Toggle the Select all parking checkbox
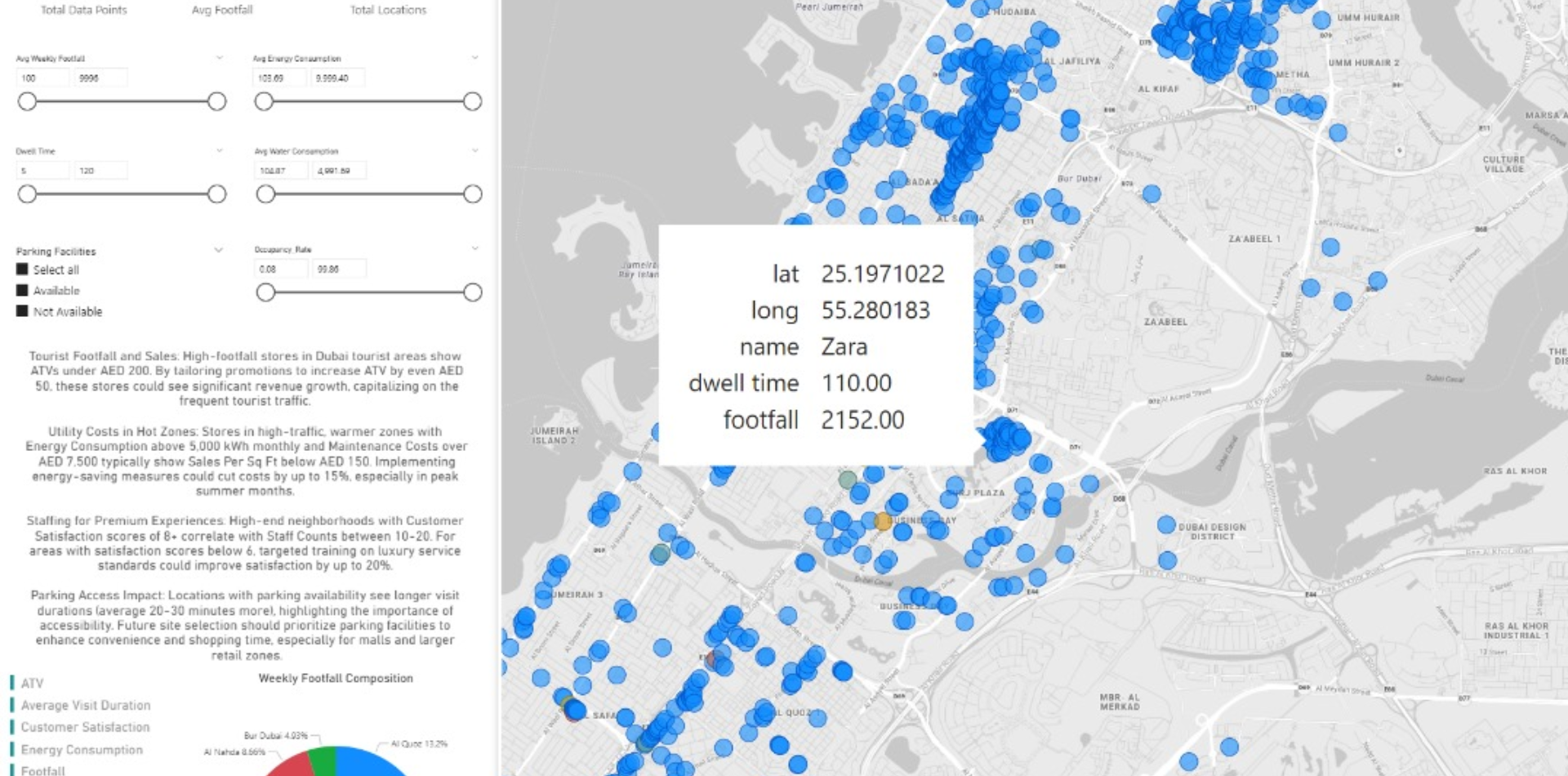This screenshot has height=776, width=1568. [x=22, y=270]
